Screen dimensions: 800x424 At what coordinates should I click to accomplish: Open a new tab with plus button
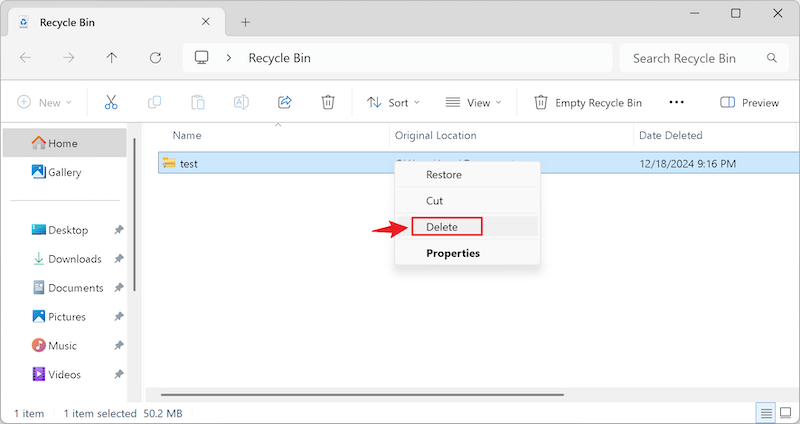pos(245,22)
